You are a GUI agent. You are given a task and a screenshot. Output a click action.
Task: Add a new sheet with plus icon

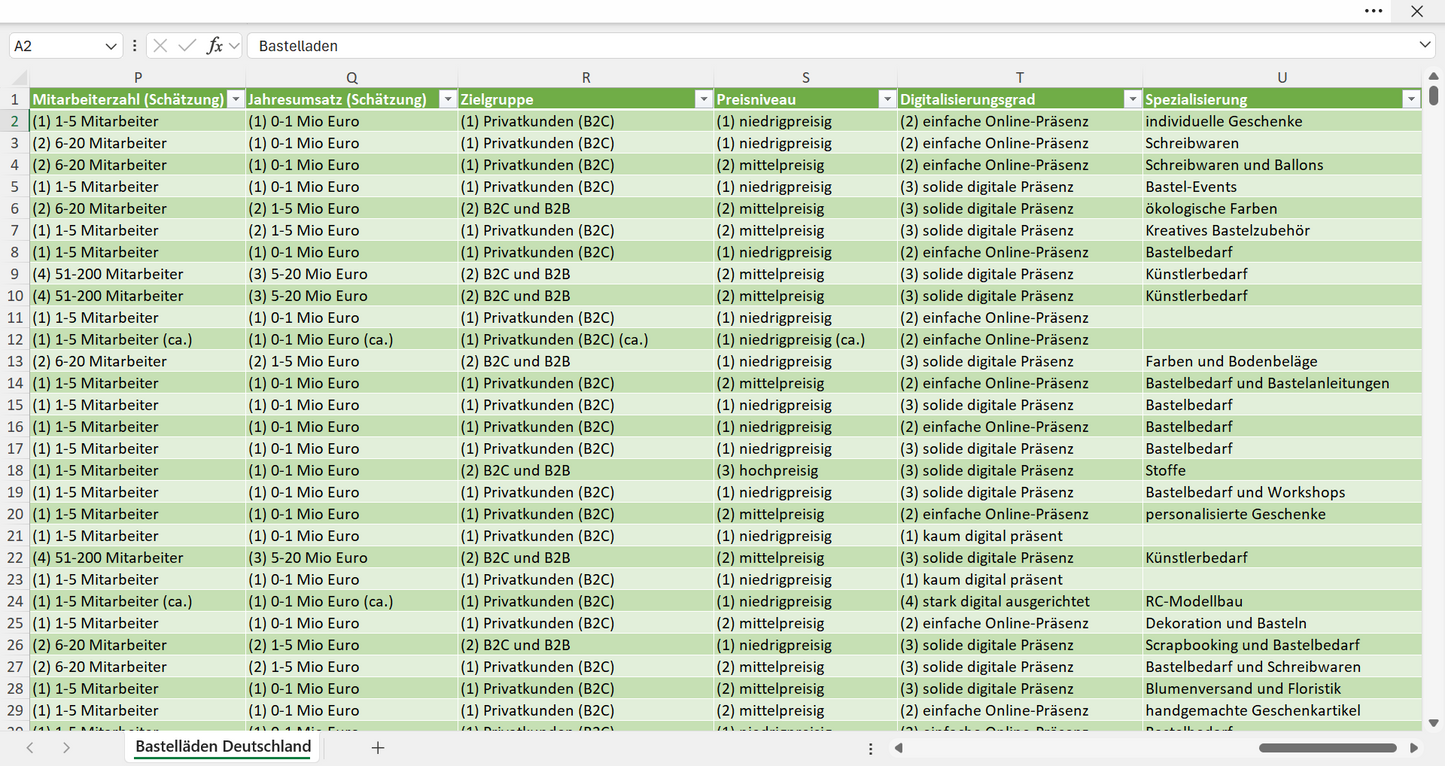pyautogui.click(x=378, y=748)
